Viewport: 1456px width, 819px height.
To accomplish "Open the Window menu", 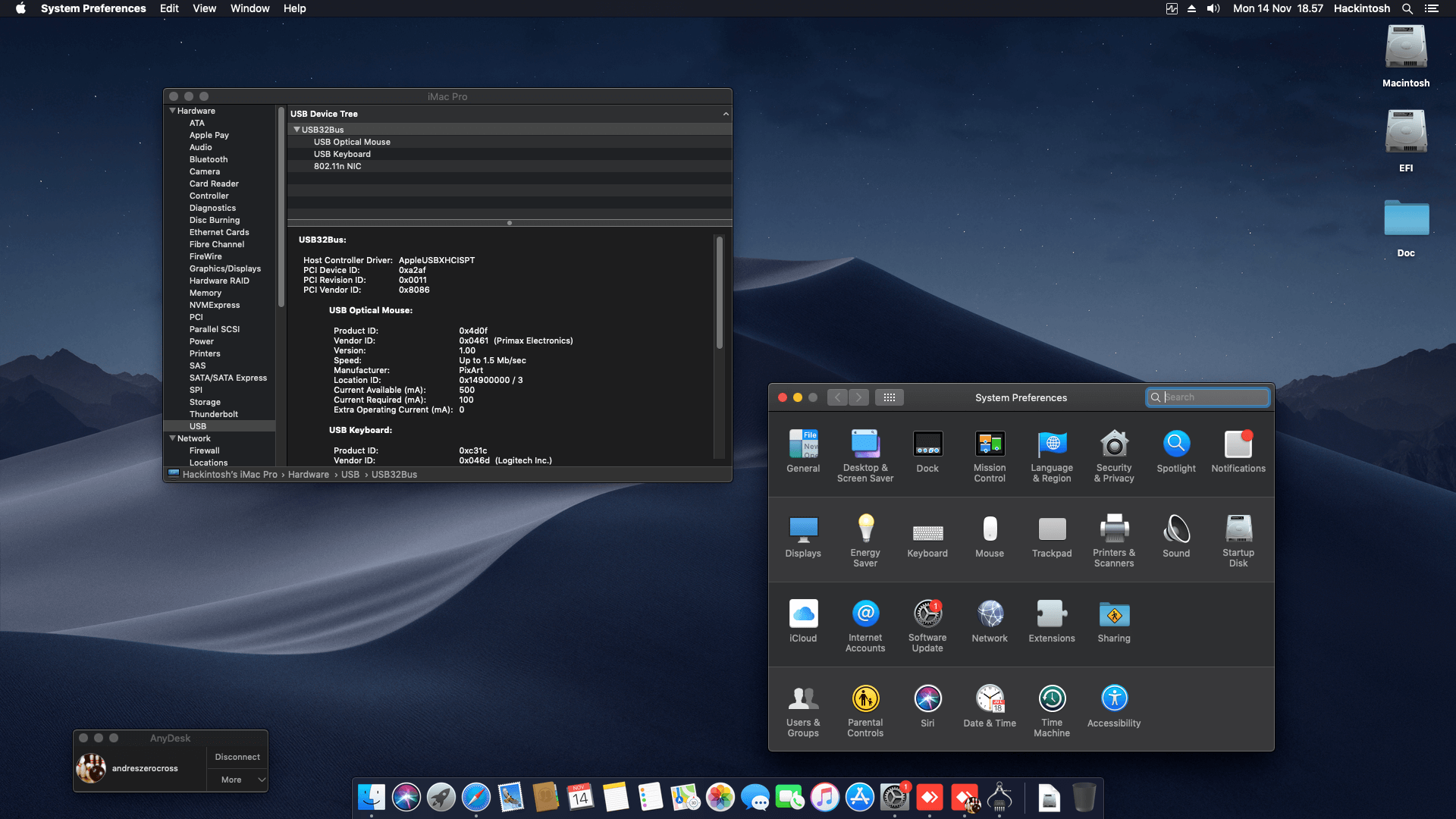I will (x=249, y=8).
